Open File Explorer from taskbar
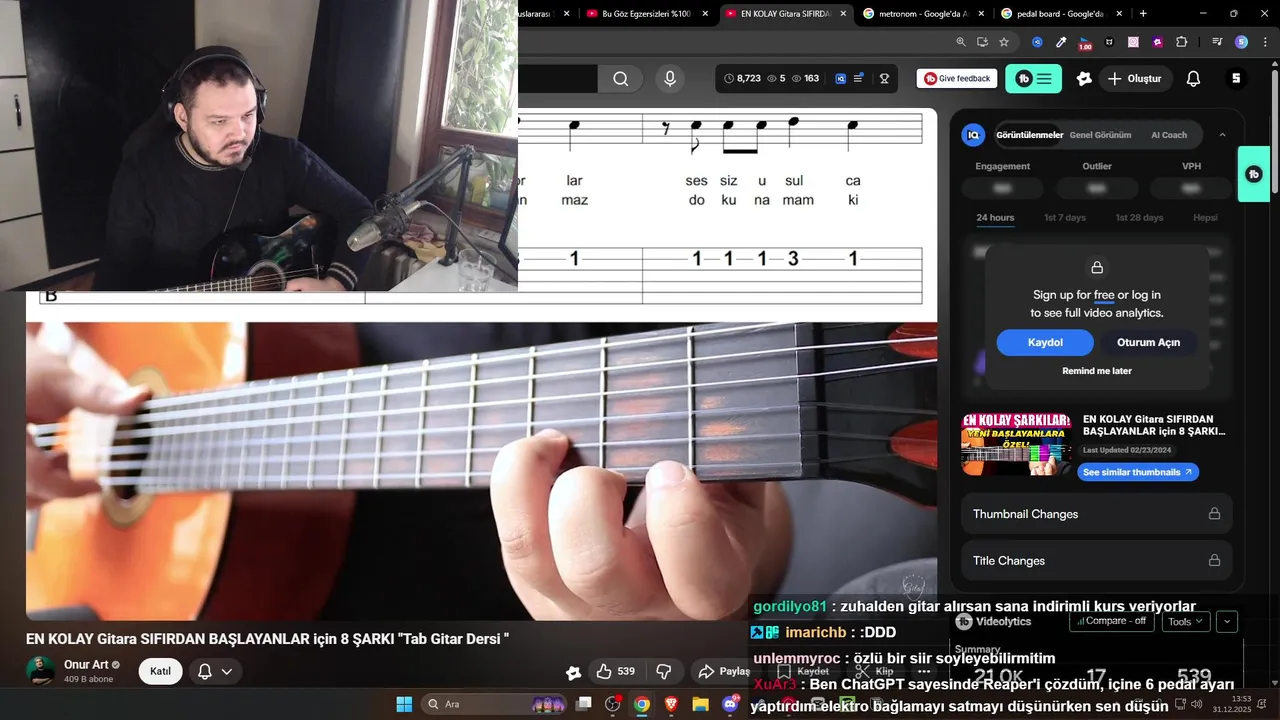Screen dimensions: 1280x720 [x=700, y=704]
